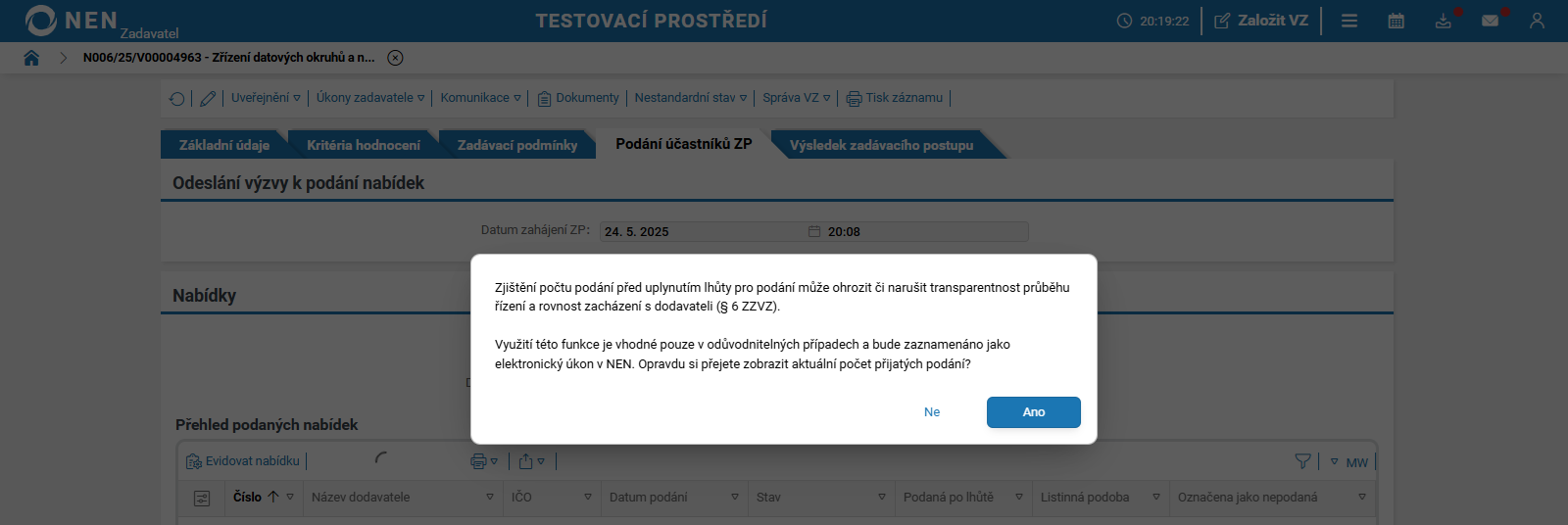Open the Podaná po lhůtě column filter arrow
Viewport: 1568px width, 525px height.
click(1019, 498)
